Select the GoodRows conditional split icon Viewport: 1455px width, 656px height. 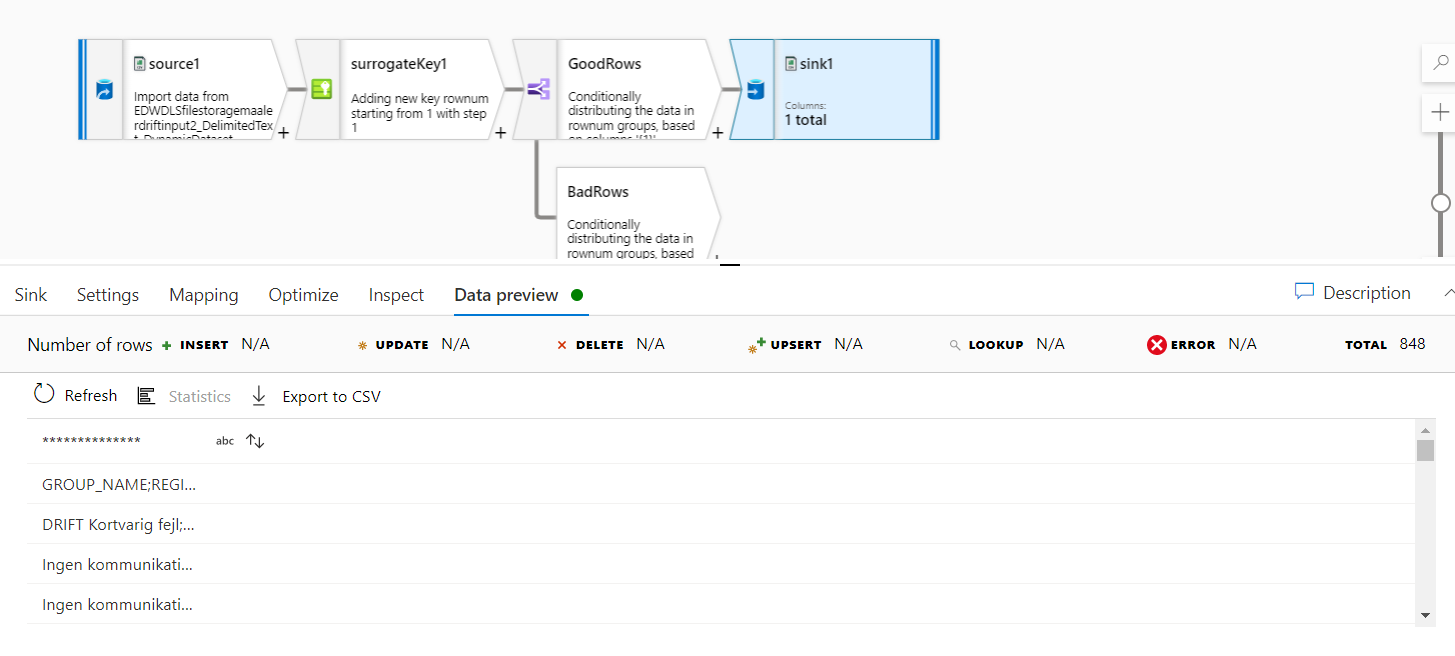click(537, 89)
